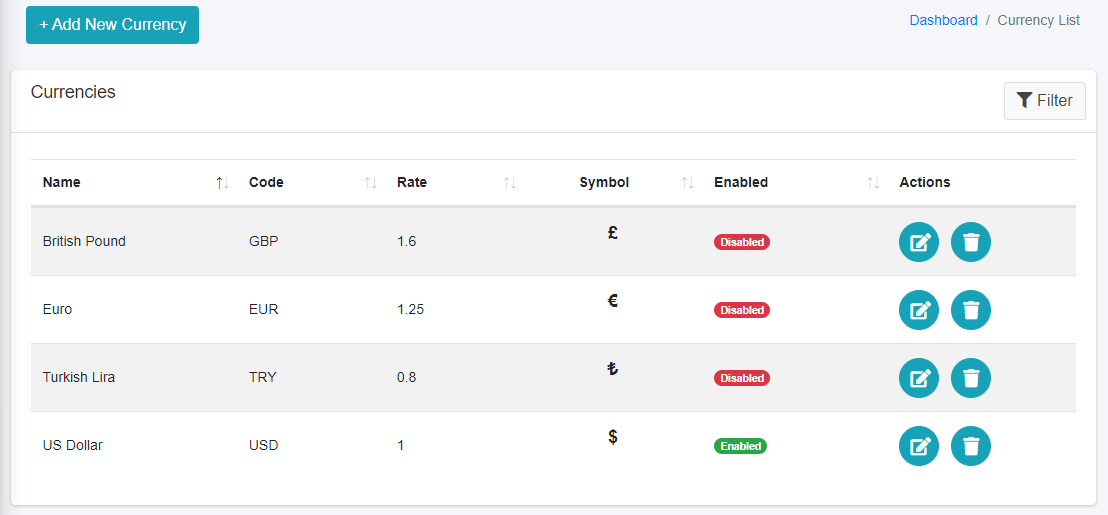This screenshot has width=1108, height=515.
Task: Click the Add New Currency button
Action: 112,25
